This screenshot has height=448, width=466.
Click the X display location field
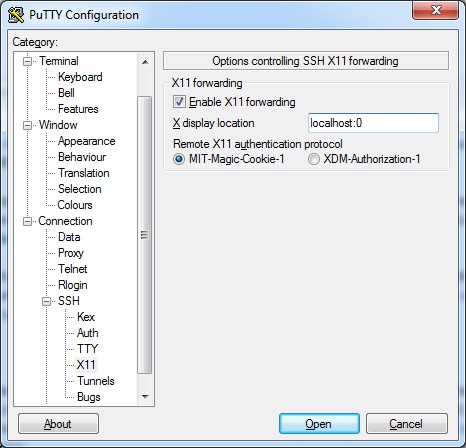pyautogui.click(x=373, y=123)
